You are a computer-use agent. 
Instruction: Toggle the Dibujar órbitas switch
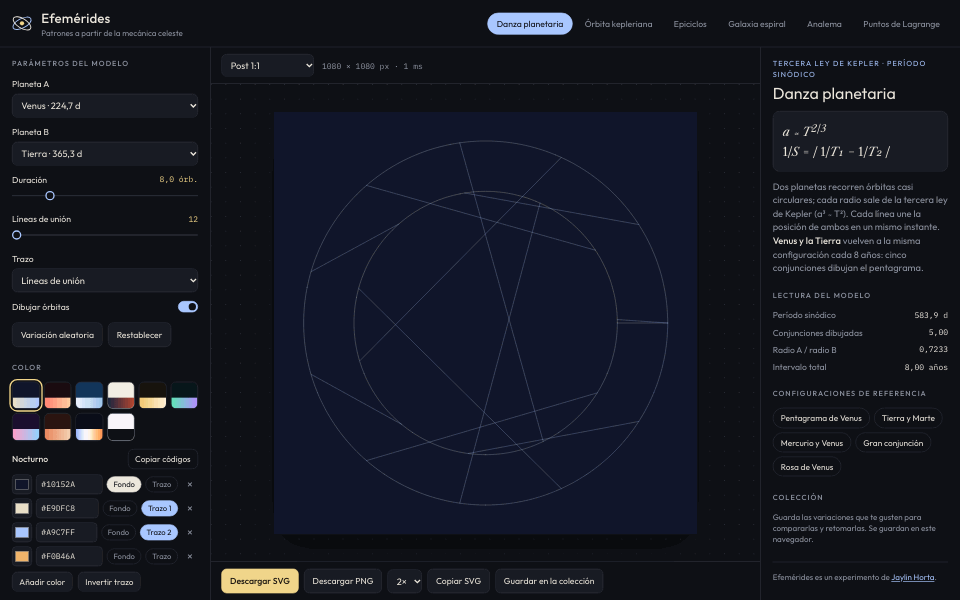pos(188,307)
